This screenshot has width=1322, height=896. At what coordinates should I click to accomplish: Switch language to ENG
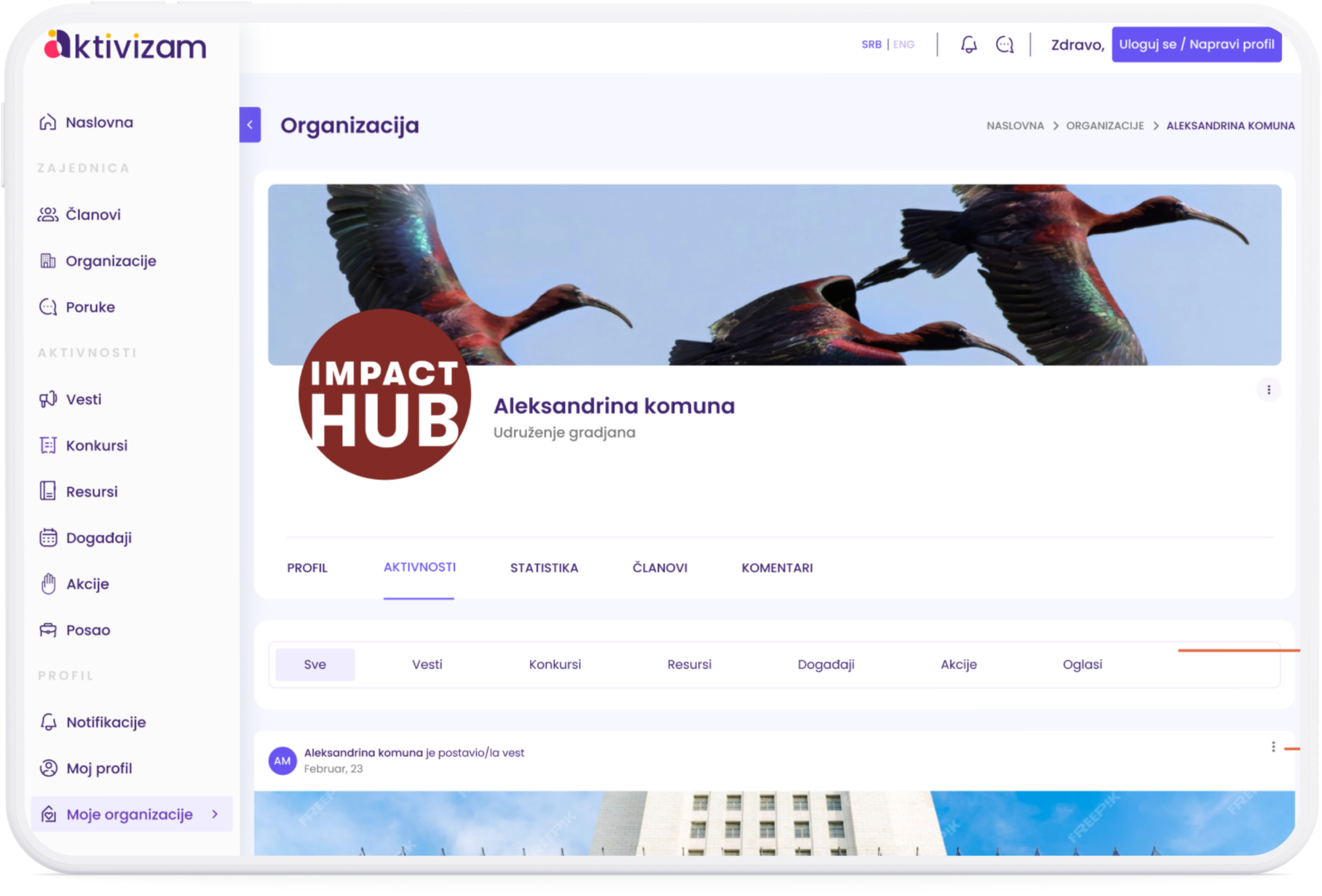pyautogui.click(x=903, y=44)
